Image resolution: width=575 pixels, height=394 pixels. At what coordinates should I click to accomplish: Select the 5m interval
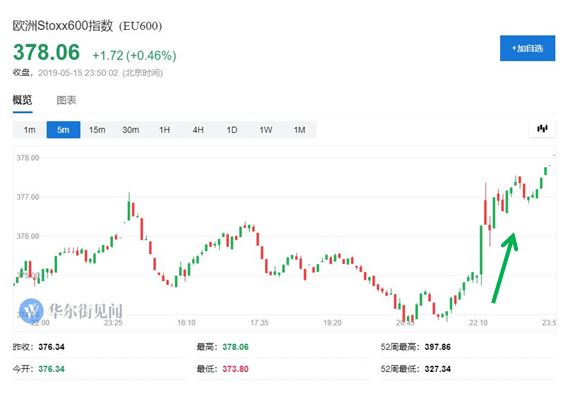click(63, 130)
